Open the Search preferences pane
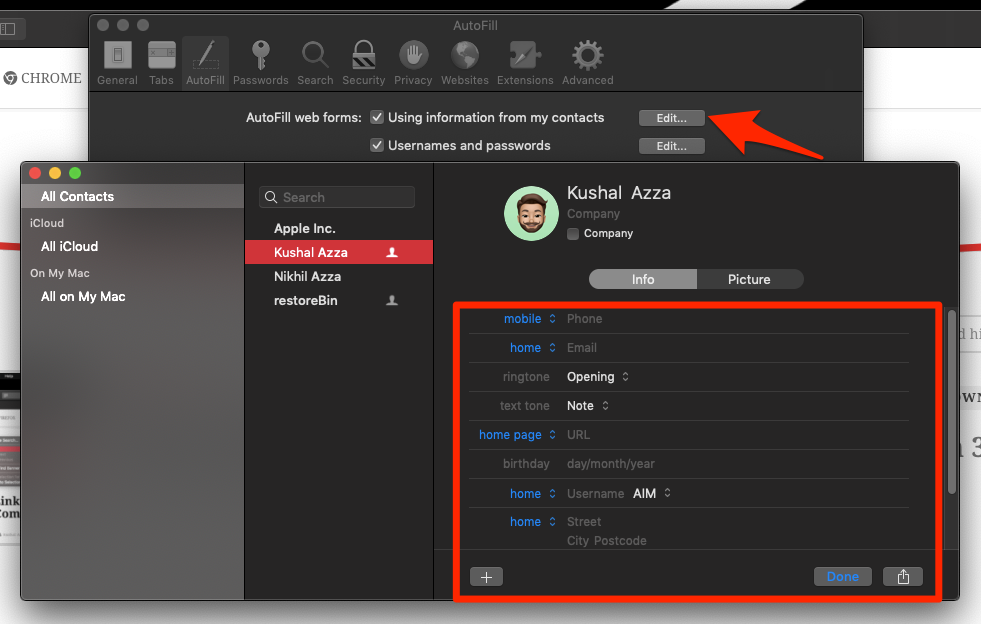 click(x=315, y=63)
